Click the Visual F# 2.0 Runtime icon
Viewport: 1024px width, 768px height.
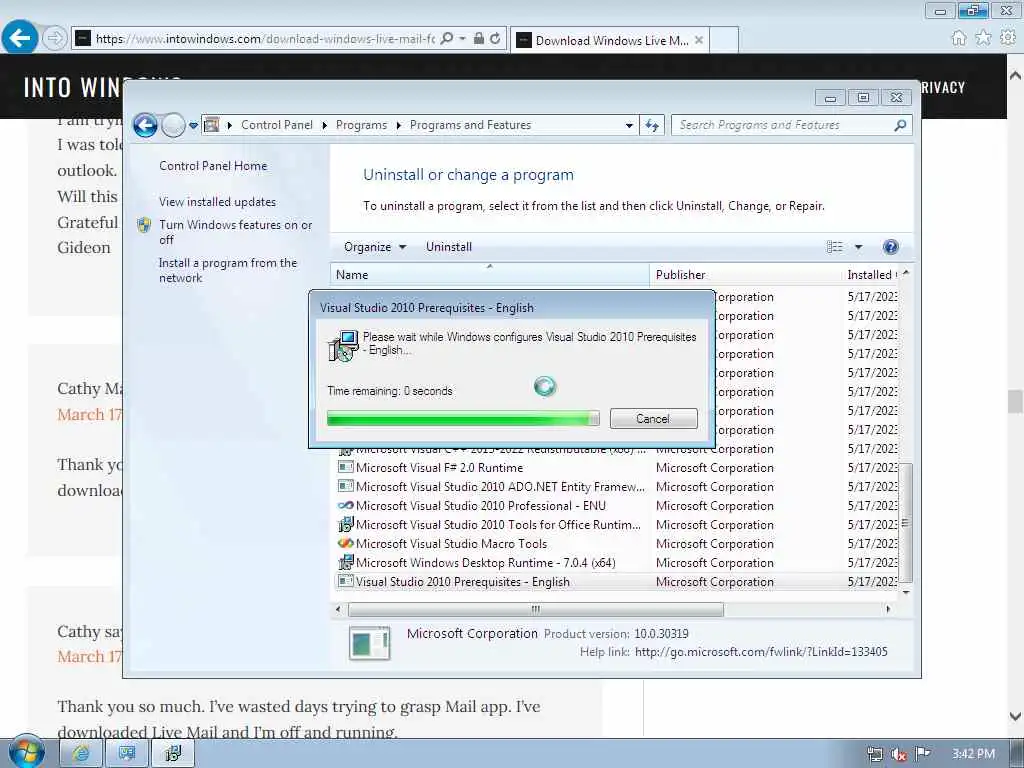click(x=345, y=468)
